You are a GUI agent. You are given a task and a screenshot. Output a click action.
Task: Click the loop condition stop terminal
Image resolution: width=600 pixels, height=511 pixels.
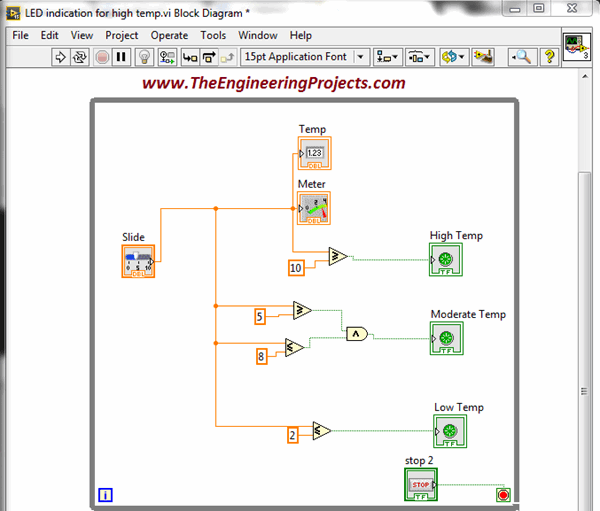pos(503,495)
